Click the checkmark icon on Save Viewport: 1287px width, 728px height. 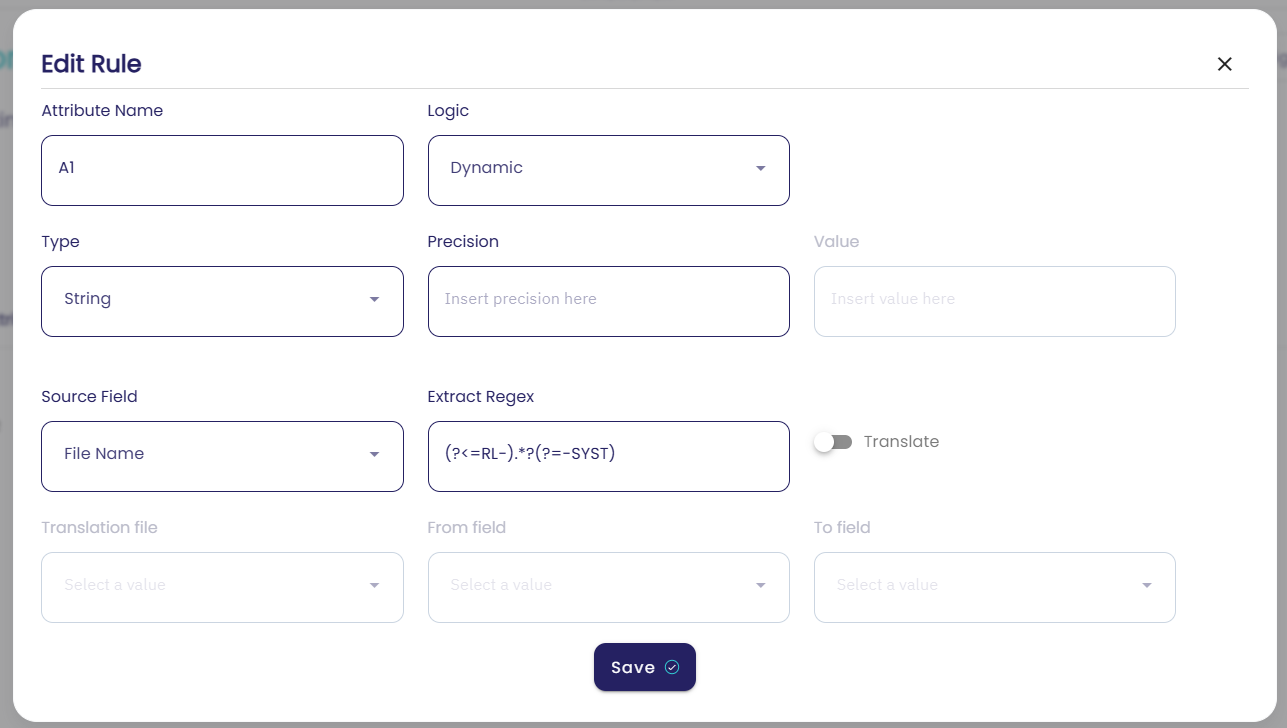click(x=672, y=667)
